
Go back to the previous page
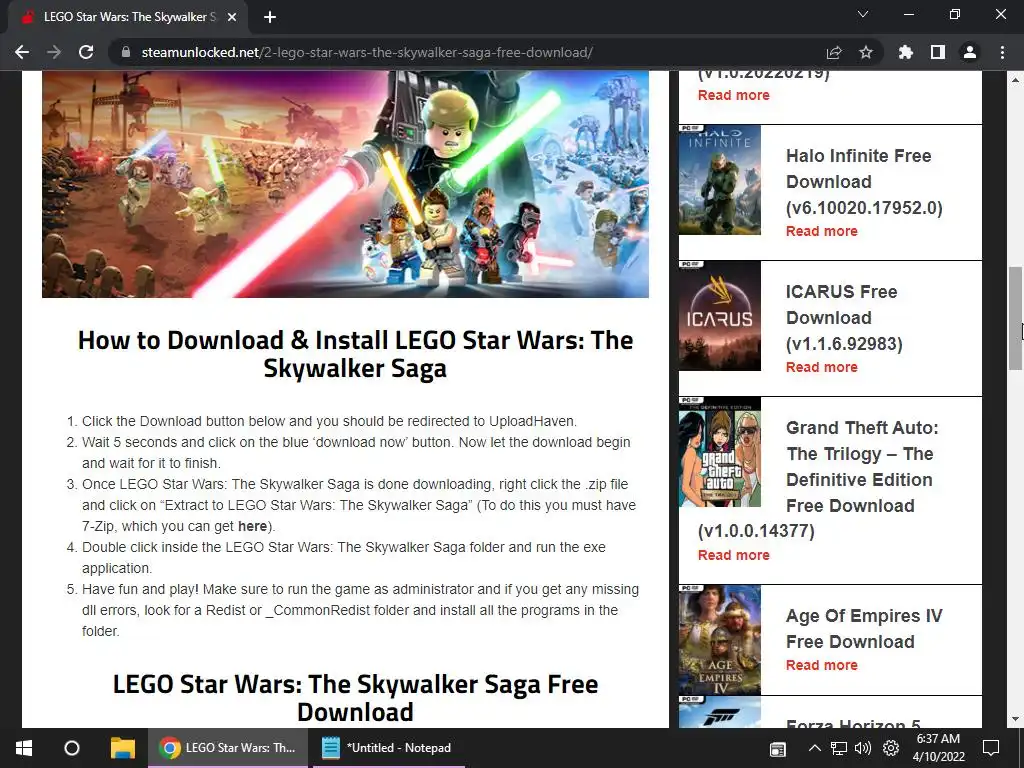(x=22, y=52)
